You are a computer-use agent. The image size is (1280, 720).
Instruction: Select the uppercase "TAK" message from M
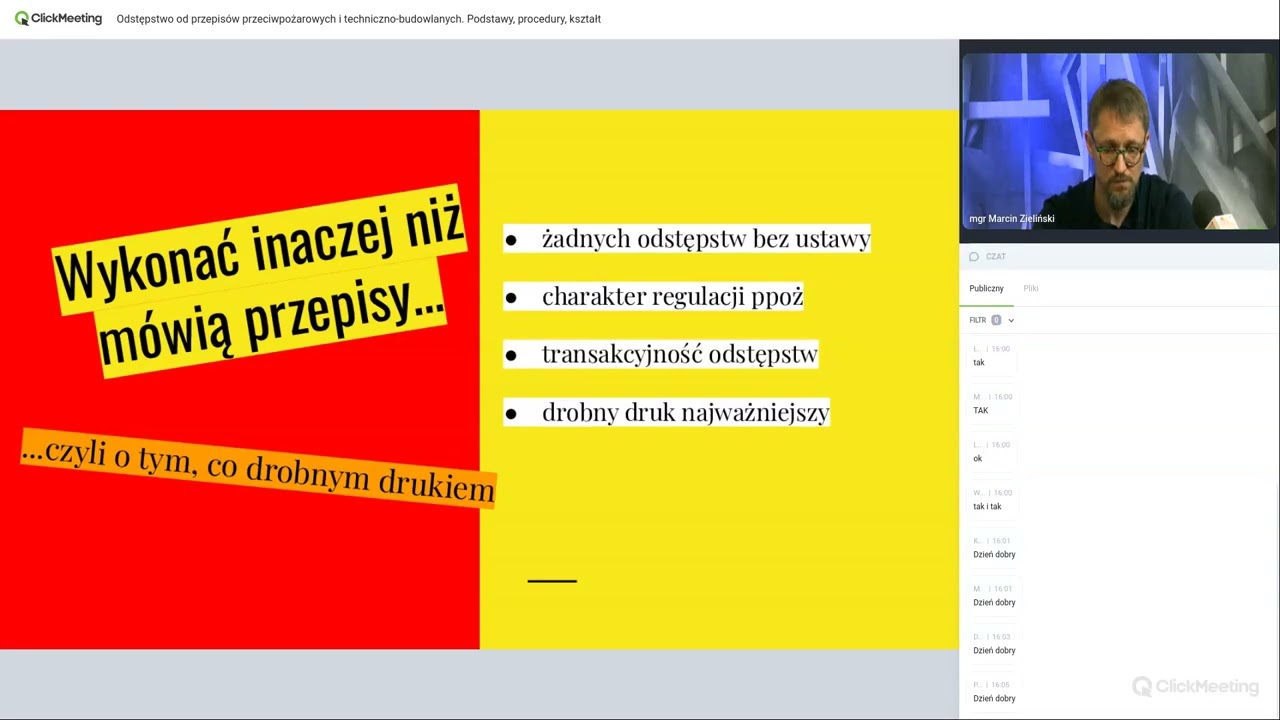click(980, 411)
